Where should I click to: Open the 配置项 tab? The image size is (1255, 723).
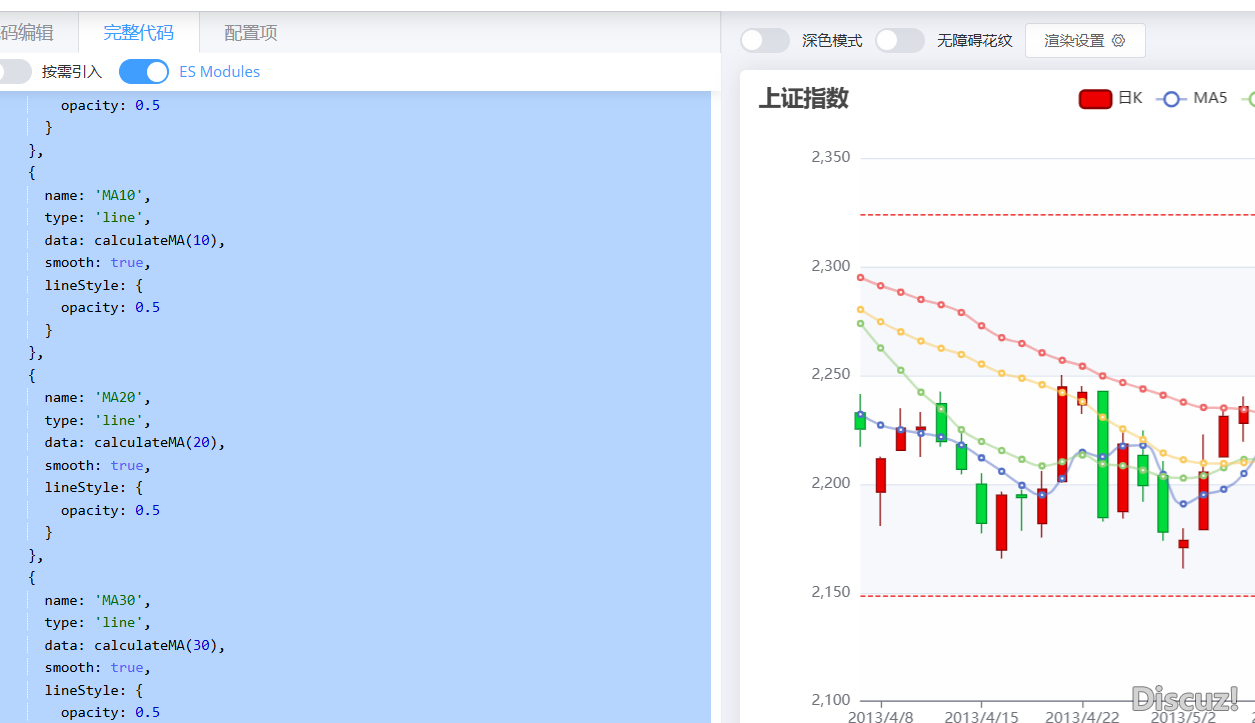(x=251, y=33)
